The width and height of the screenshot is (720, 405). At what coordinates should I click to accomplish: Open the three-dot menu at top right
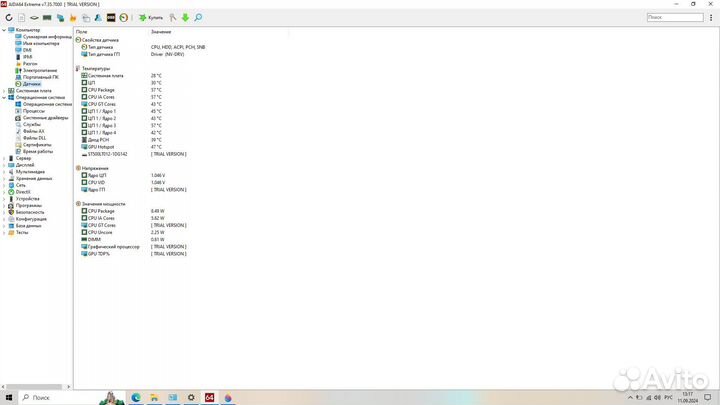pos(711,17)
